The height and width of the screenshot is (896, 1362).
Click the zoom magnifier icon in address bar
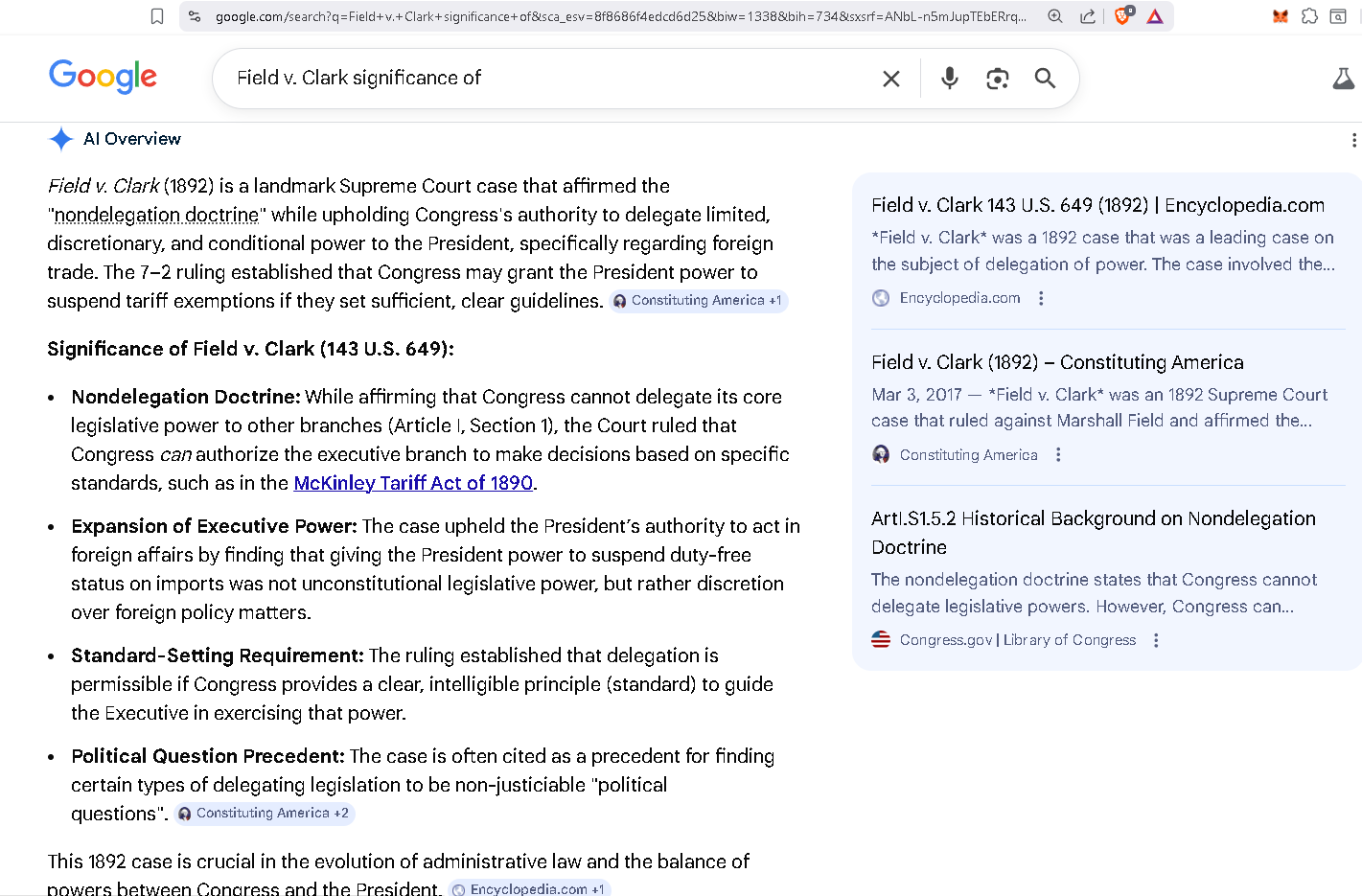(x=1054, y=16)
